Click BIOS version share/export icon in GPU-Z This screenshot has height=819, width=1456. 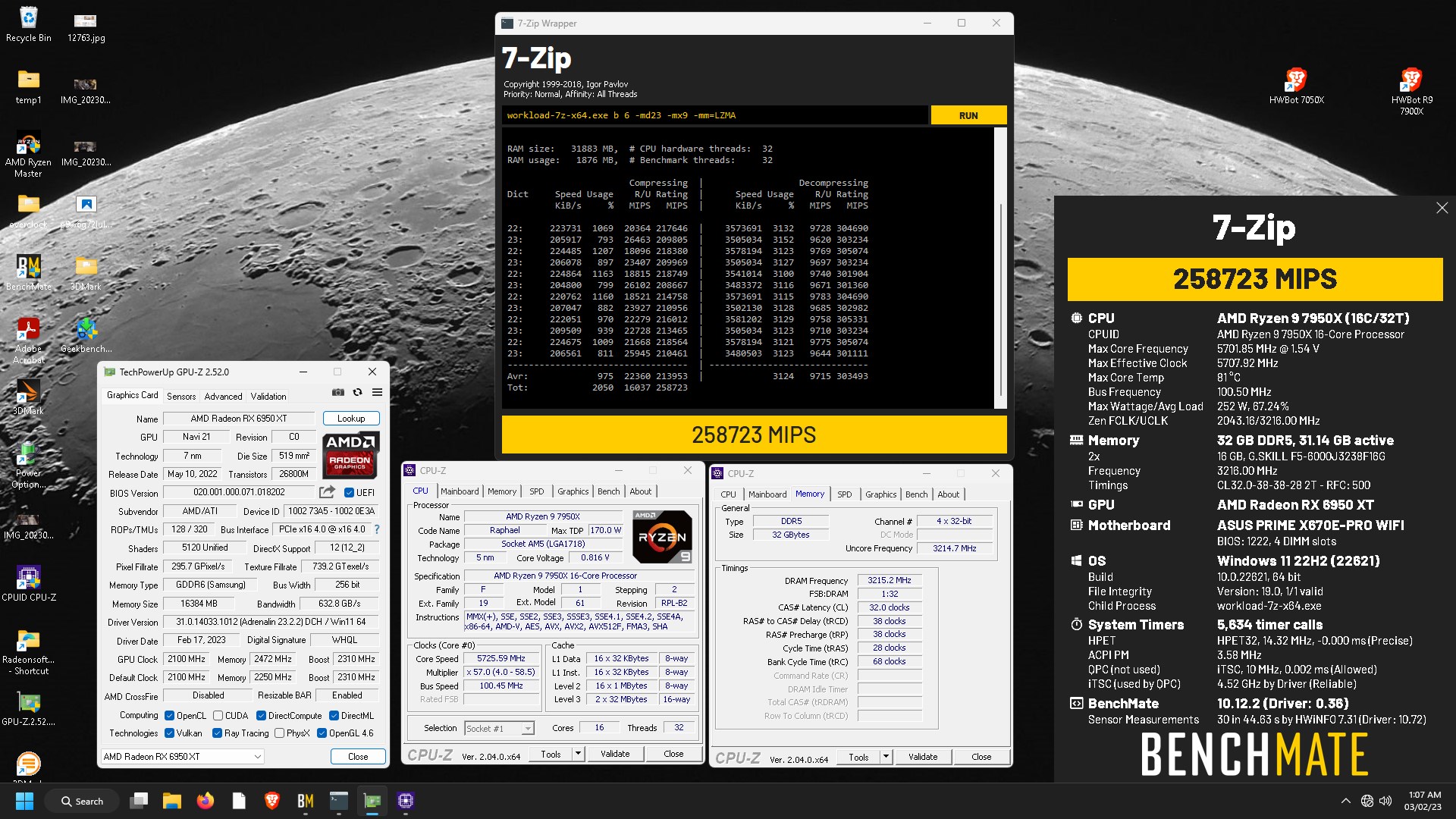[327, 492]
